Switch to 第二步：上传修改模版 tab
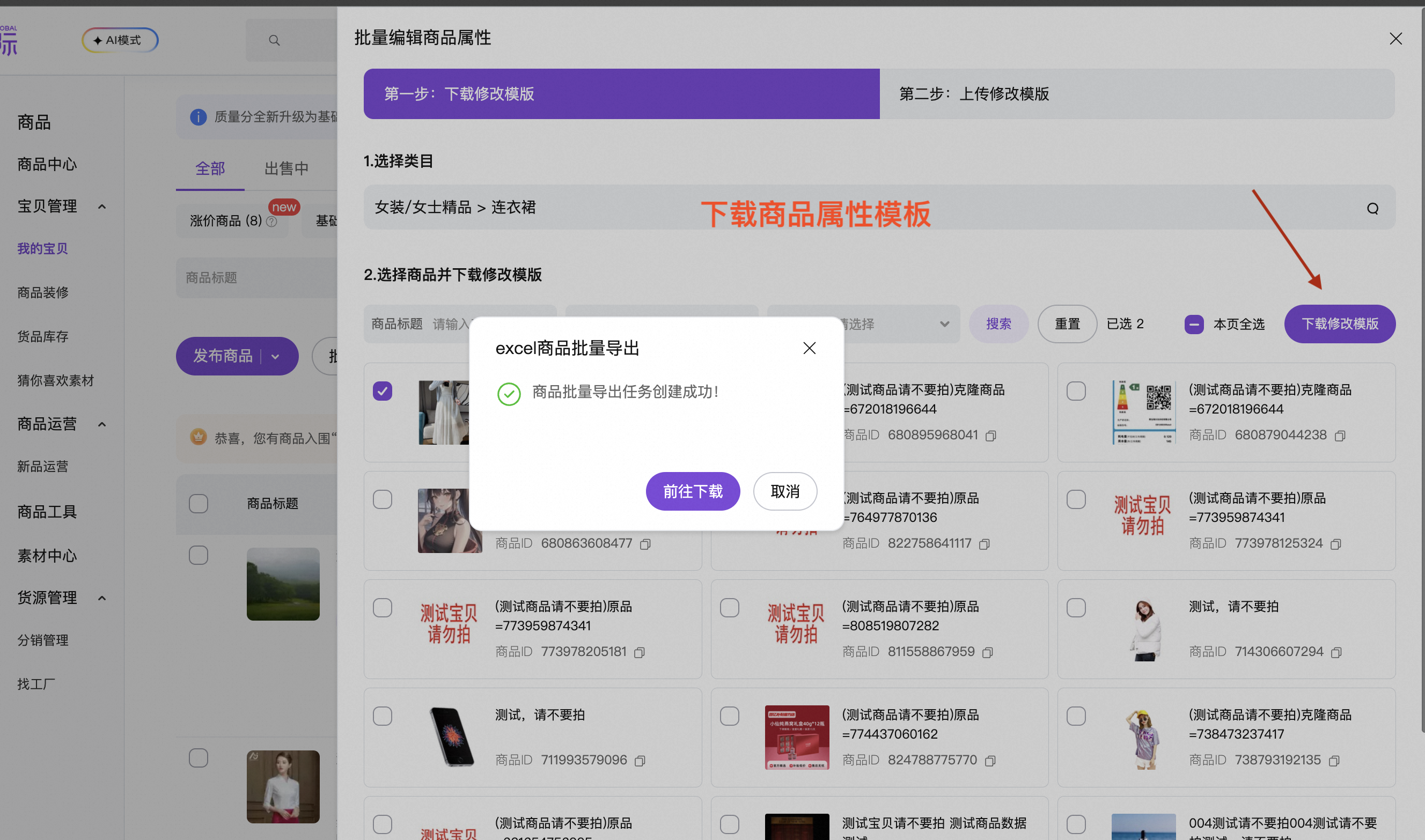The image size is (1425, 840). point(1137,93)
